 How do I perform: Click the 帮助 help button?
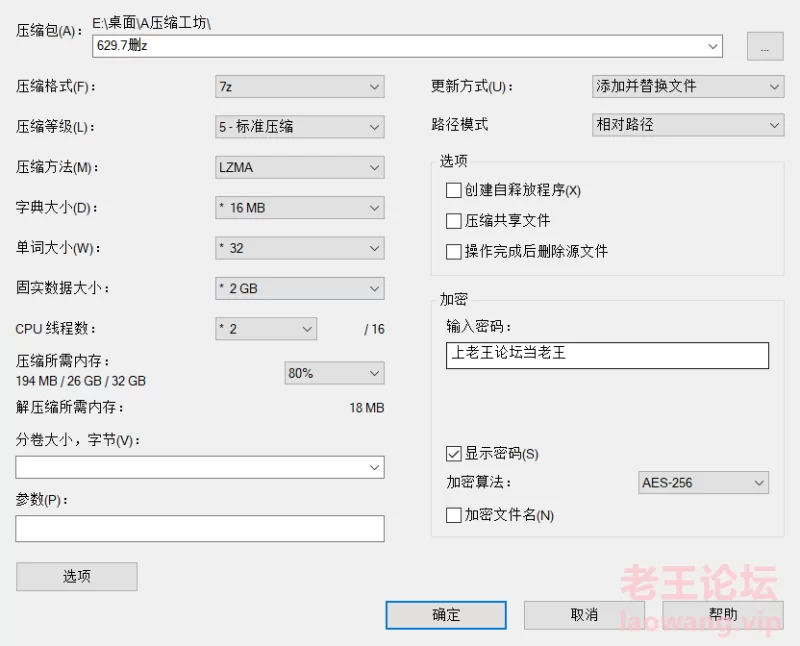[x=723, y=615]
